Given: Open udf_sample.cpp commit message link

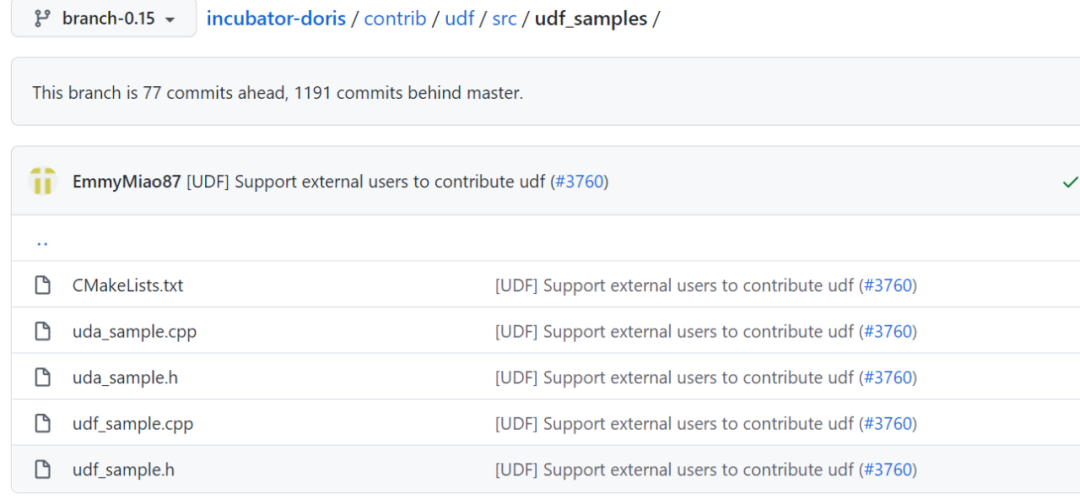Looking at the screenshot, I should tap(675, 424).
